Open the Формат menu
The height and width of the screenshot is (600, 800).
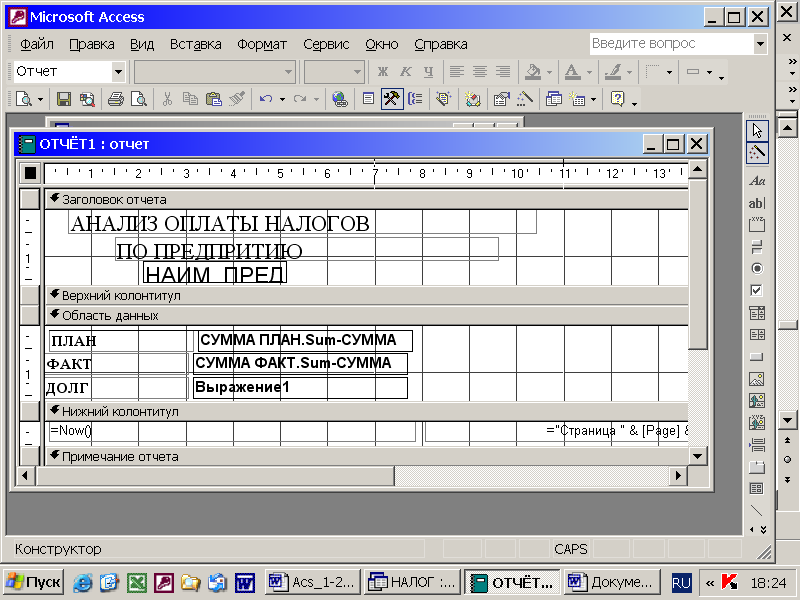click(x=262, y=44)
